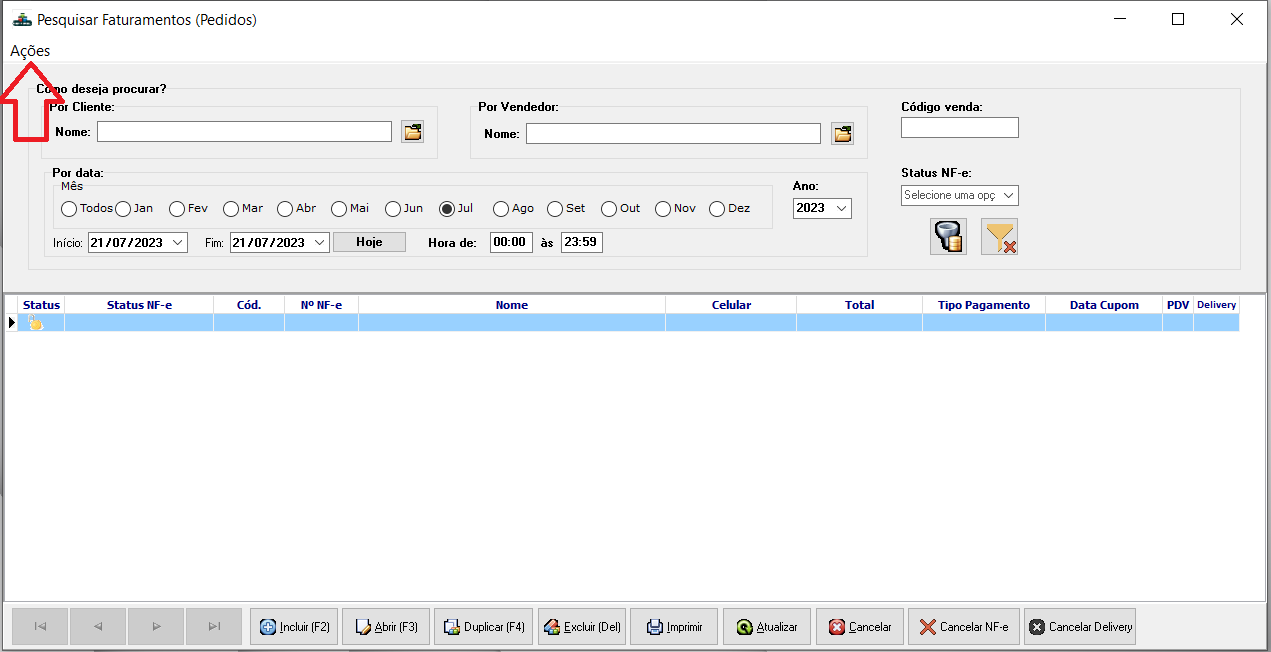This screenshot has height=652, width=1271.
Task: Open the Ações menu
Action: [30, 51]
